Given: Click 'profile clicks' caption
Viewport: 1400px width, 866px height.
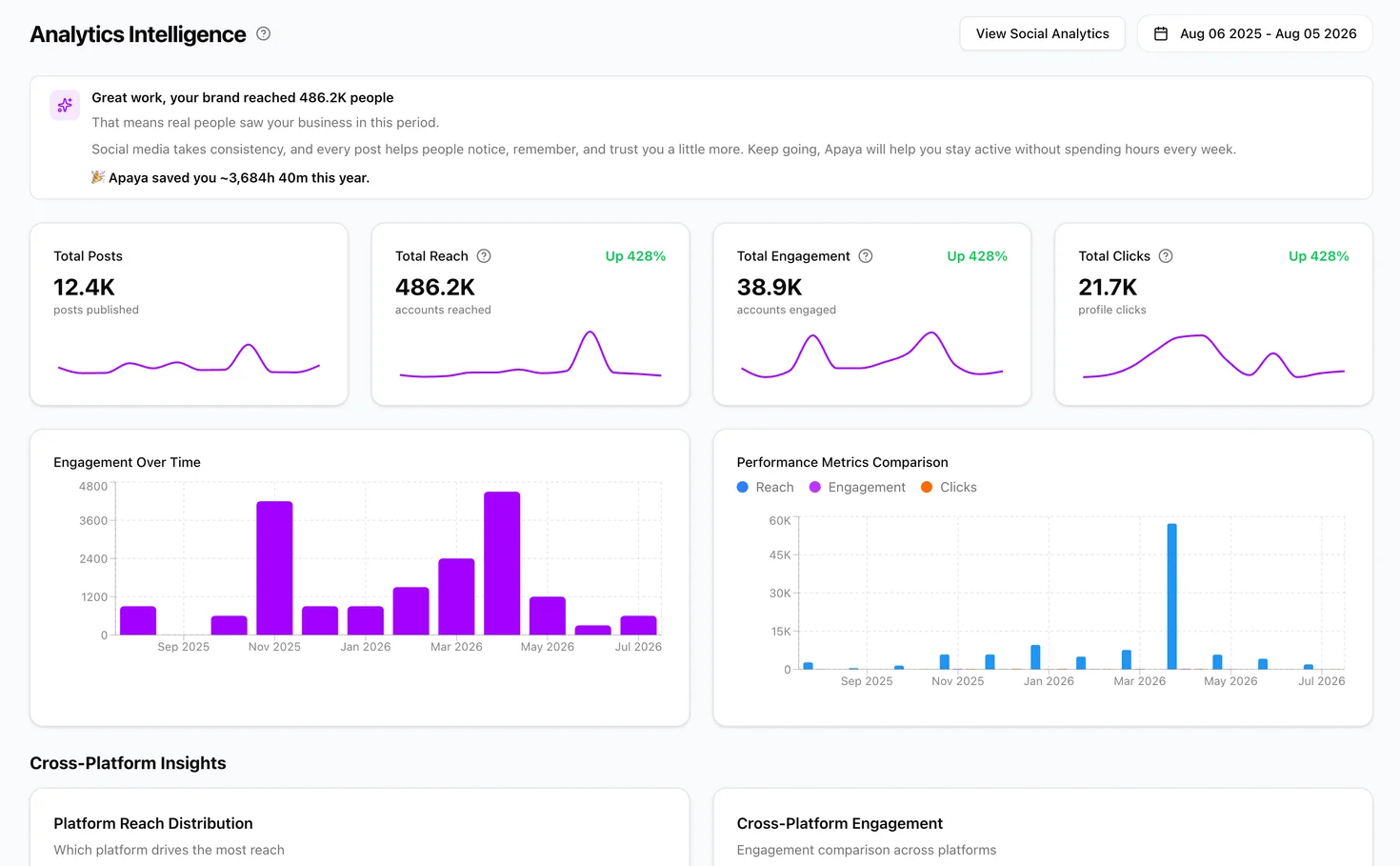Looking at the screenshot, I should [1111, 310].
